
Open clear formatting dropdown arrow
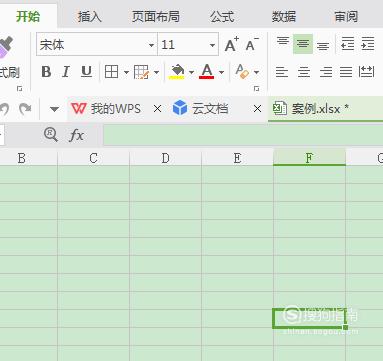[256, 72]
